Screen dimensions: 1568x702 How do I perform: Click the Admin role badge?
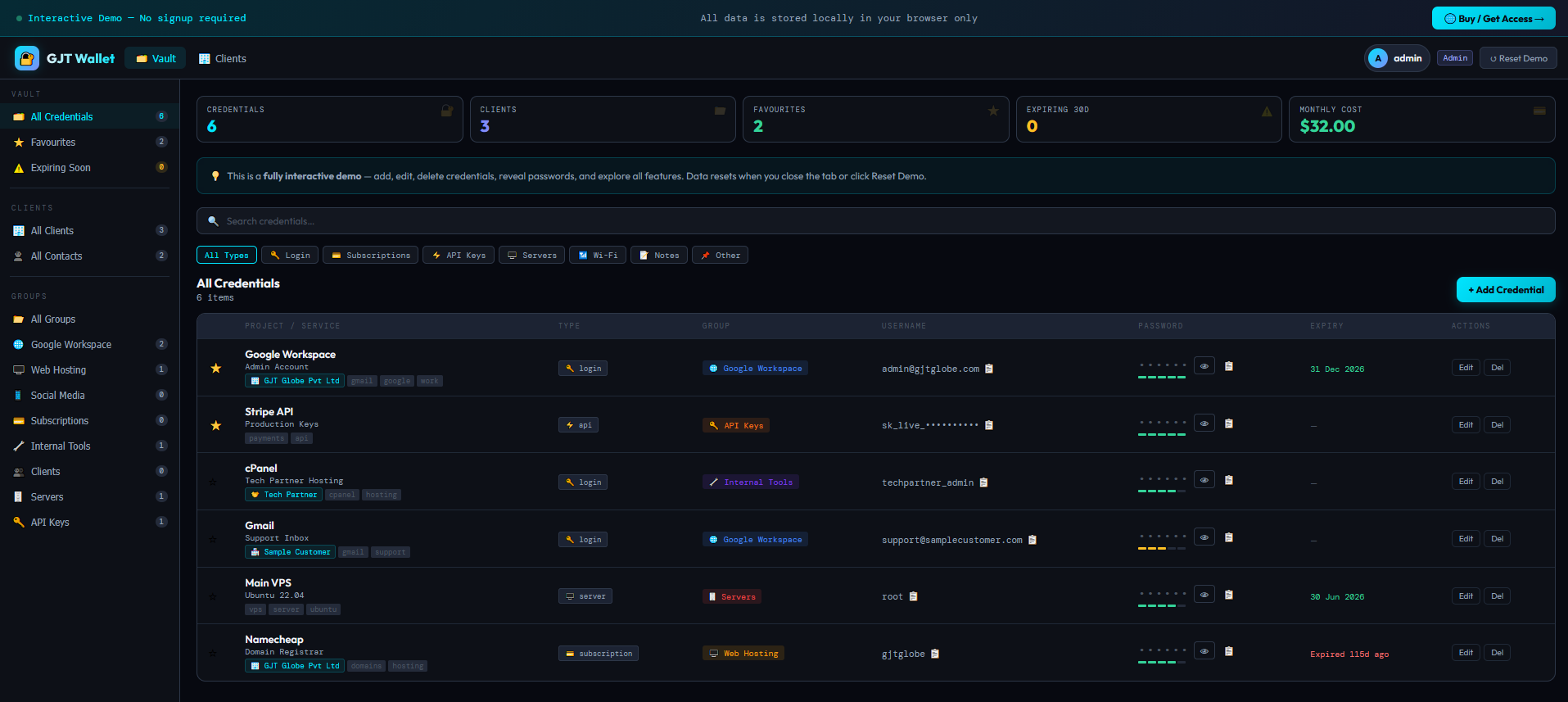[1455, 57]
